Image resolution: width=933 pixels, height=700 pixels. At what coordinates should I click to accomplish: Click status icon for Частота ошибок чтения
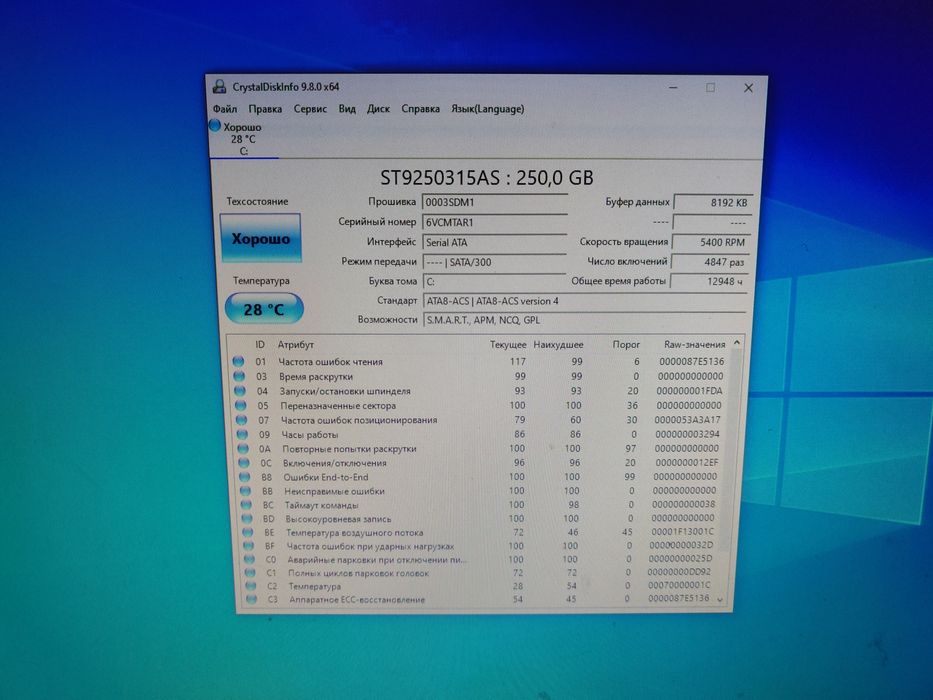tap(239, 361)
